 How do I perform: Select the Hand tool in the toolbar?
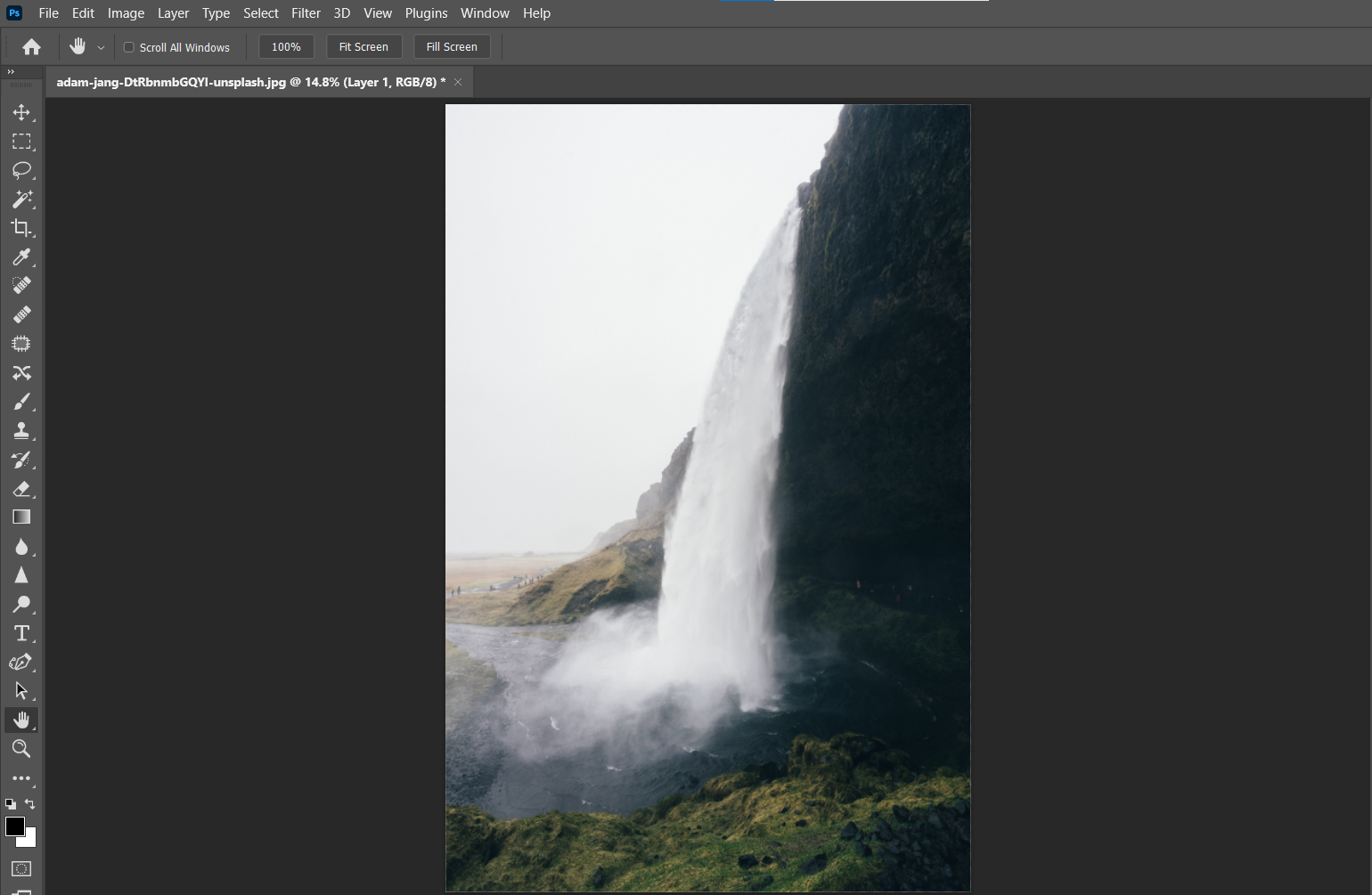(x=21, y=720)
